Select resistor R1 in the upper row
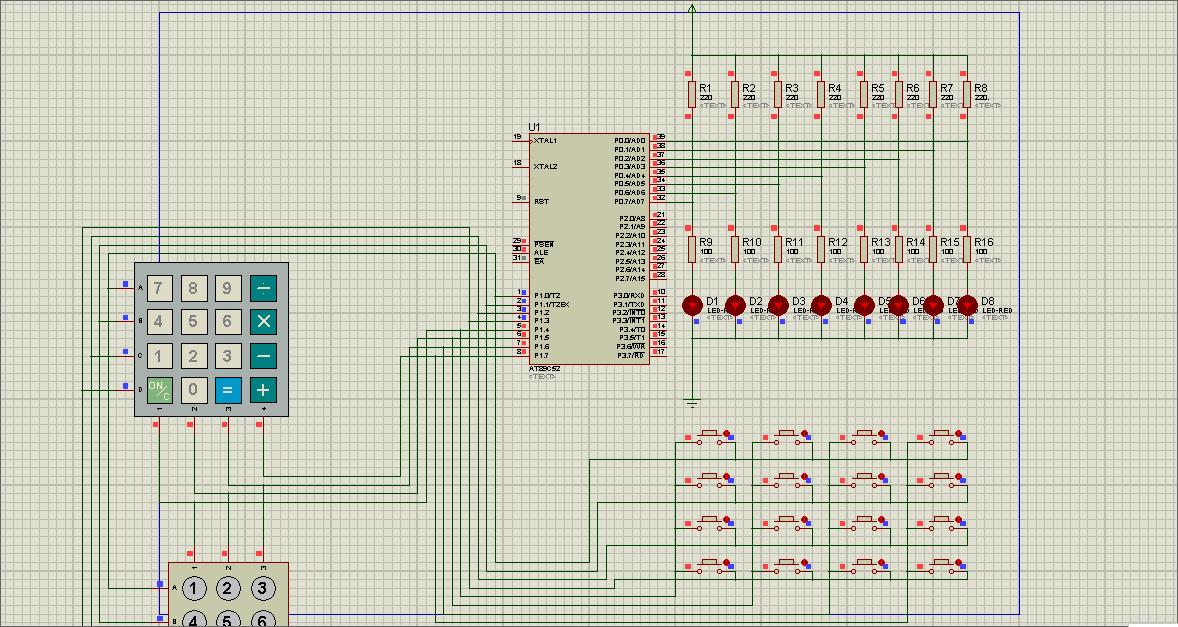The height and width of the screenshot is (627, 1178). 691,94
